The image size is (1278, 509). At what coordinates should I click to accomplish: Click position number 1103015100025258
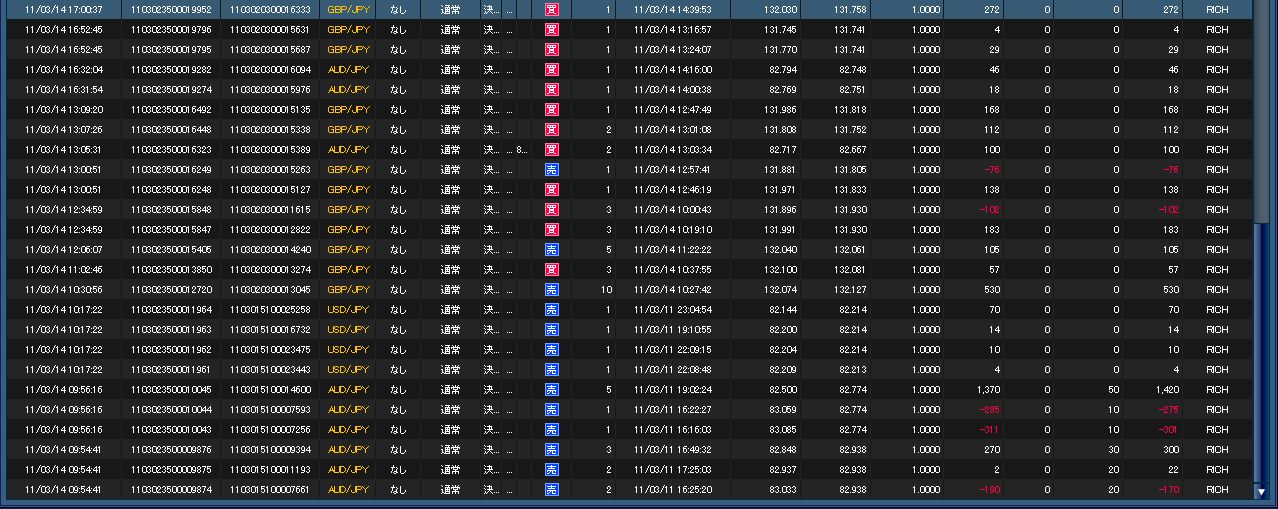[x=271, y=310]
